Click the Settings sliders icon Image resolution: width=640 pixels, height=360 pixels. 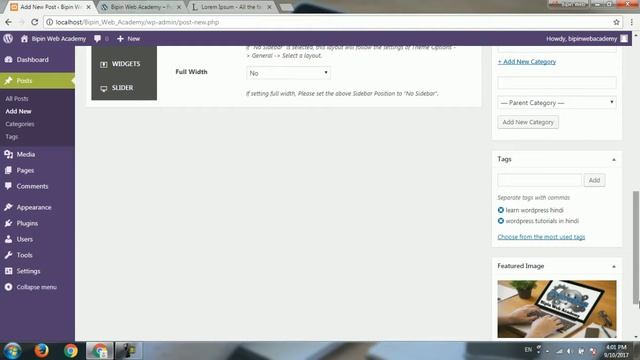pyautogui.click(x=9, y=271)
